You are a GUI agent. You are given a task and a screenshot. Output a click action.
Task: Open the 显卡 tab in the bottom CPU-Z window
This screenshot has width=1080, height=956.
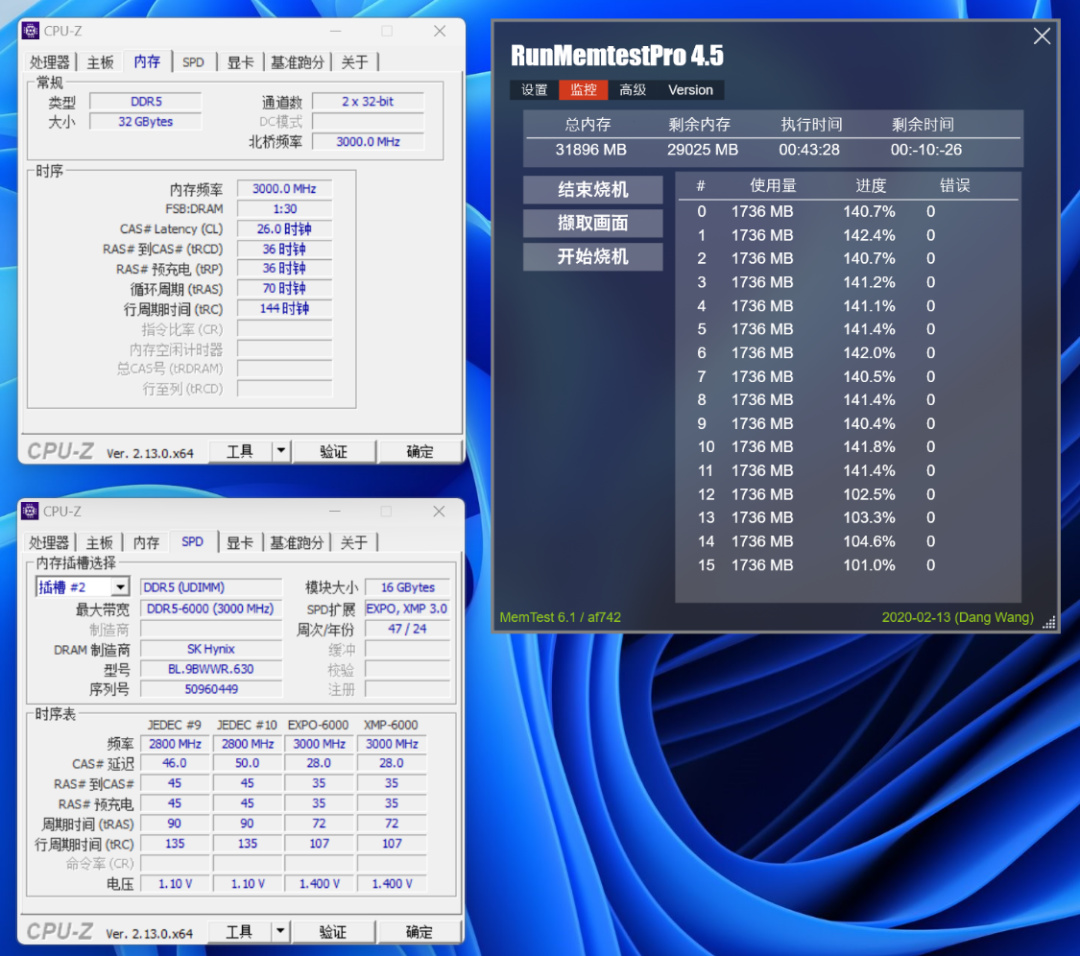click(x=240, y=543)
